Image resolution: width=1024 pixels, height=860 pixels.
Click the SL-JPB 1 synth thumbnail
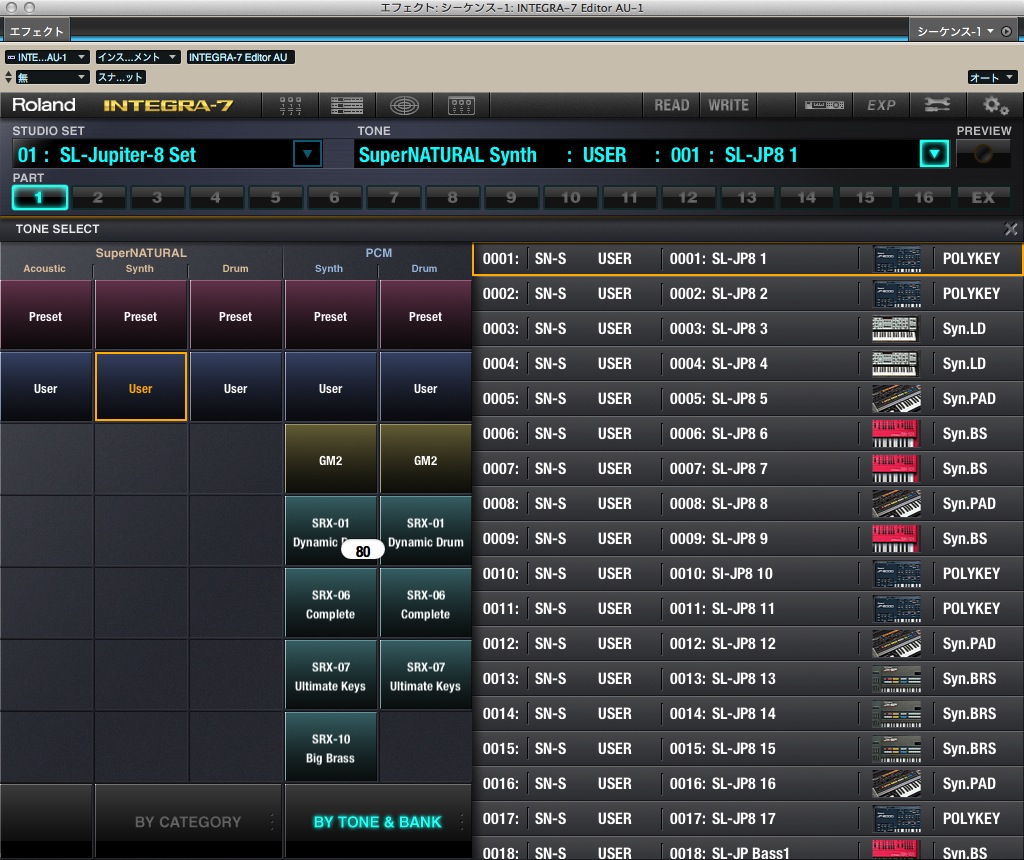(897, 259)
